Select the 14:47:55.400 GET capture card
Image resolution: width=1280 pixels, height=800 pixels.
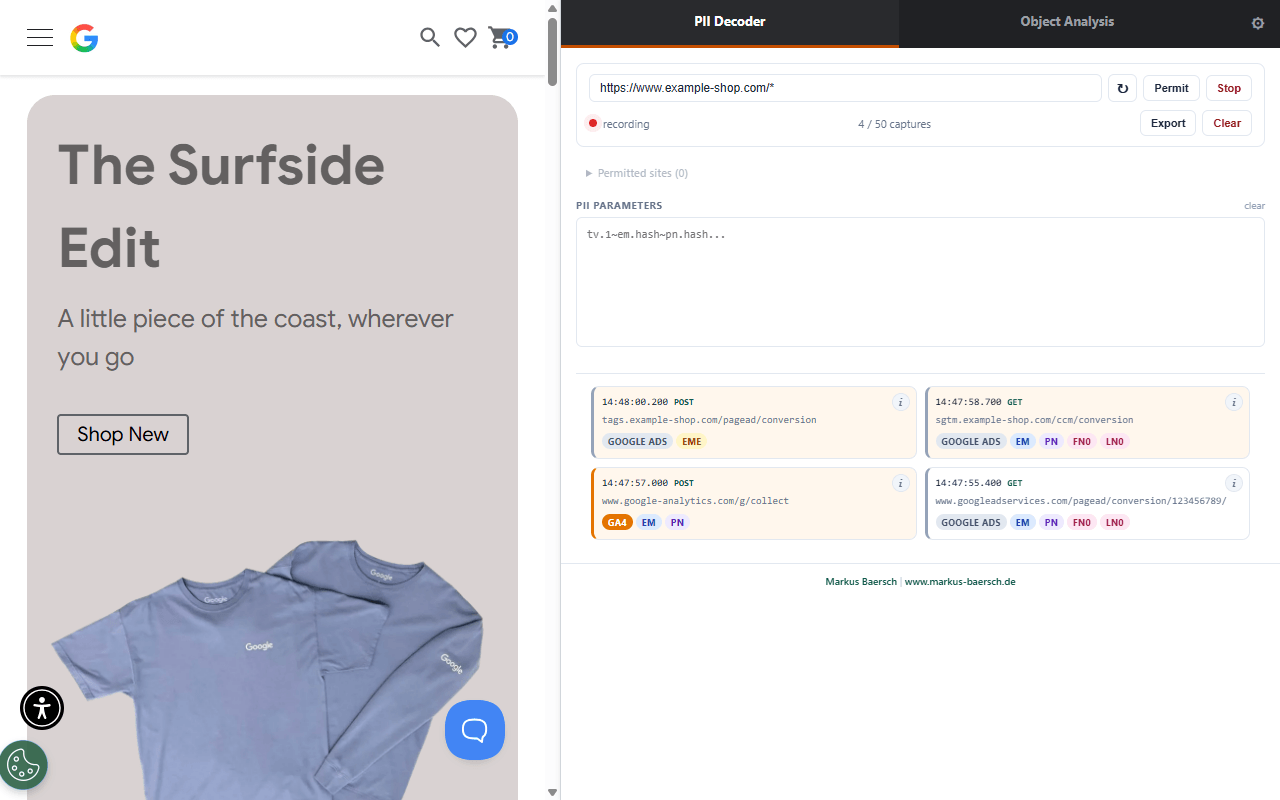pos(1087,503)
